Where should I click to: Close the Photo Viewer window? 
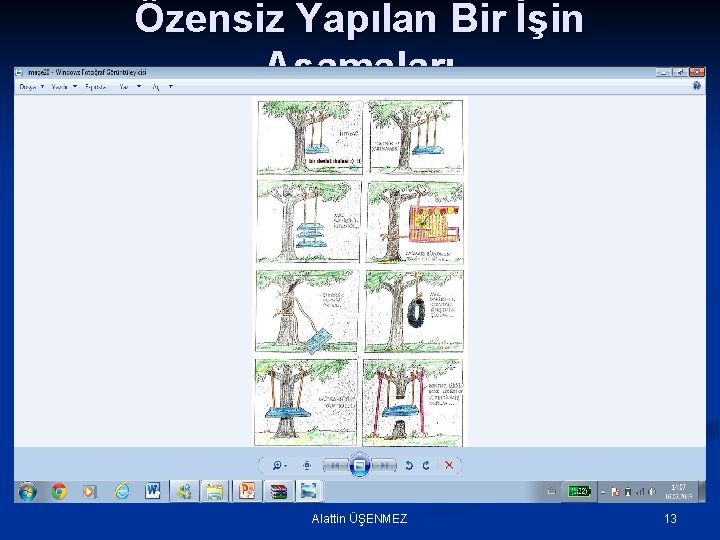(697, 72)
